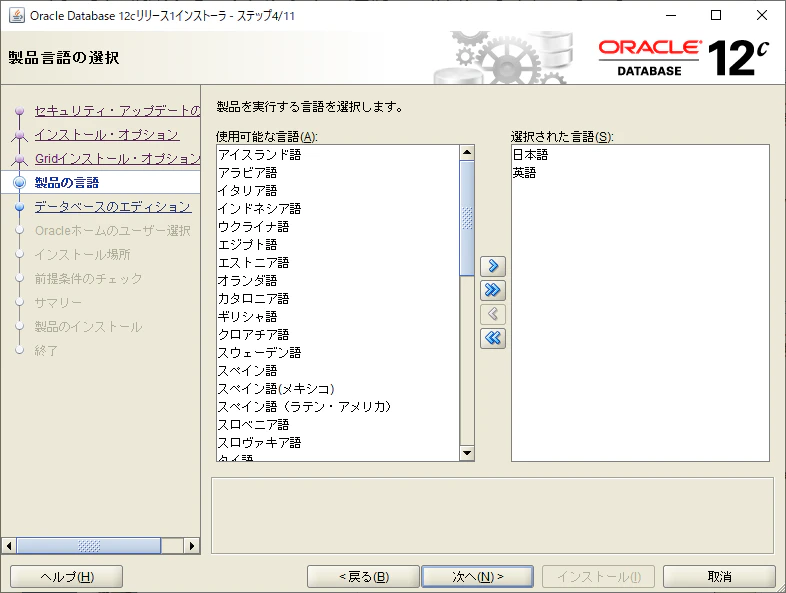Select エストニア語 in available languages
Screen dimensions: 786x593
coord(338,263)
